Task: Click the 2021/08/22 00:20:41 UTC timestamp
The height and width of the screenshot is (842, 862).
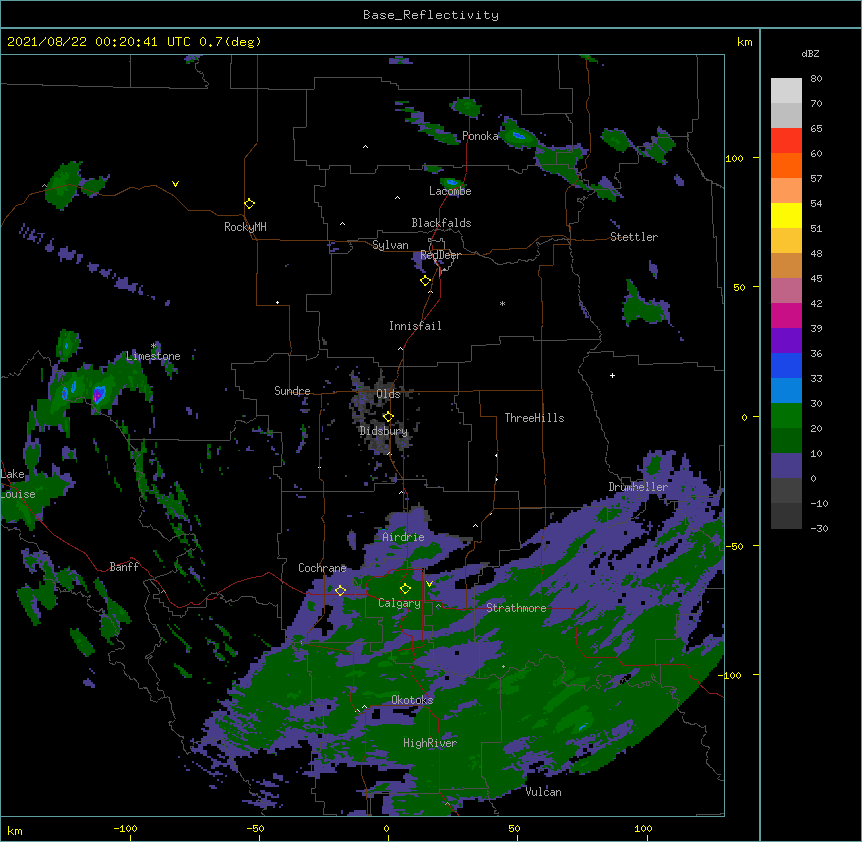Action: pos(98,42)
